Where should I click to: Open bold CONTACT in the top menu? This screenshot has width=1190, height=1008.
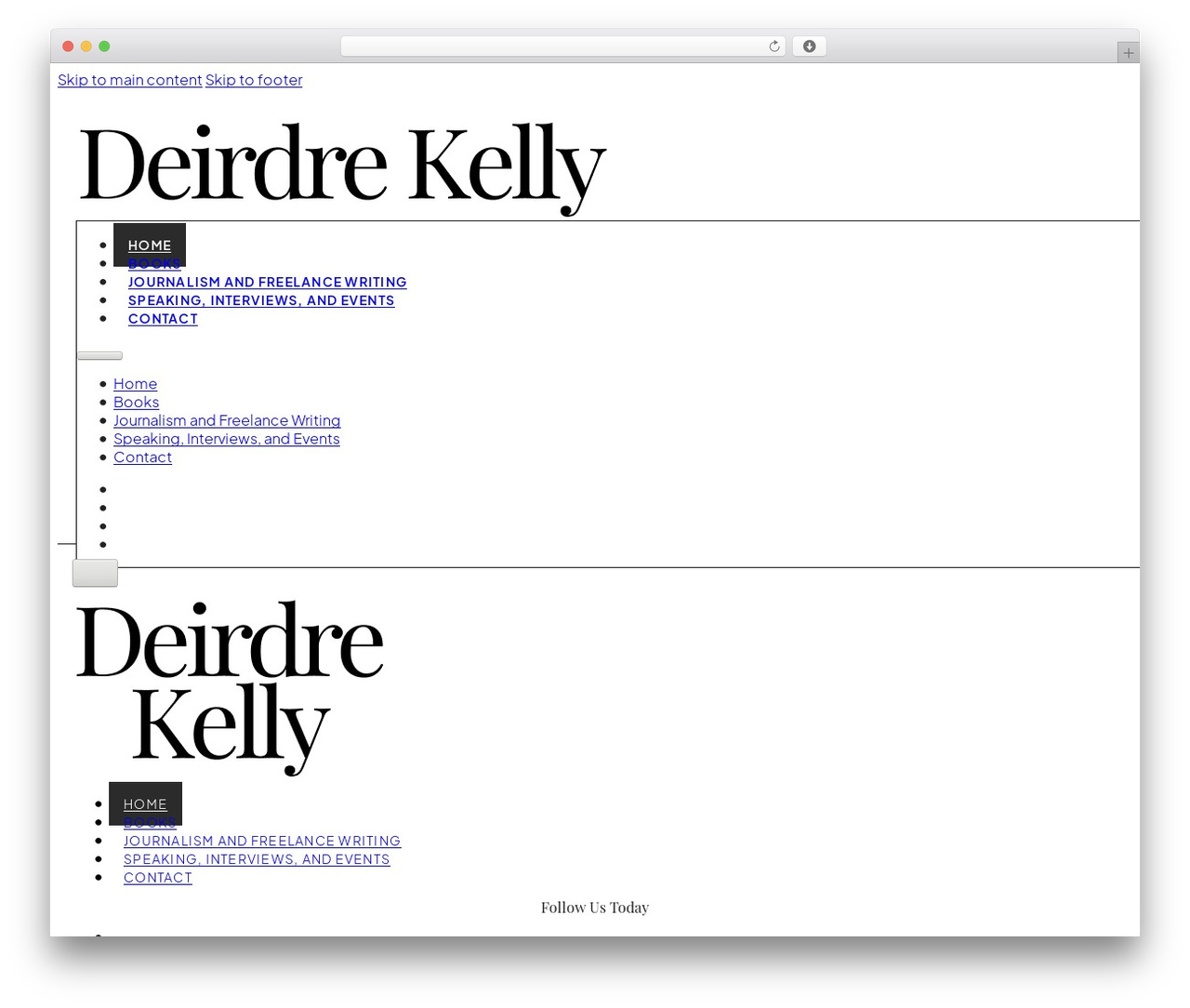[x=163, y=319]
